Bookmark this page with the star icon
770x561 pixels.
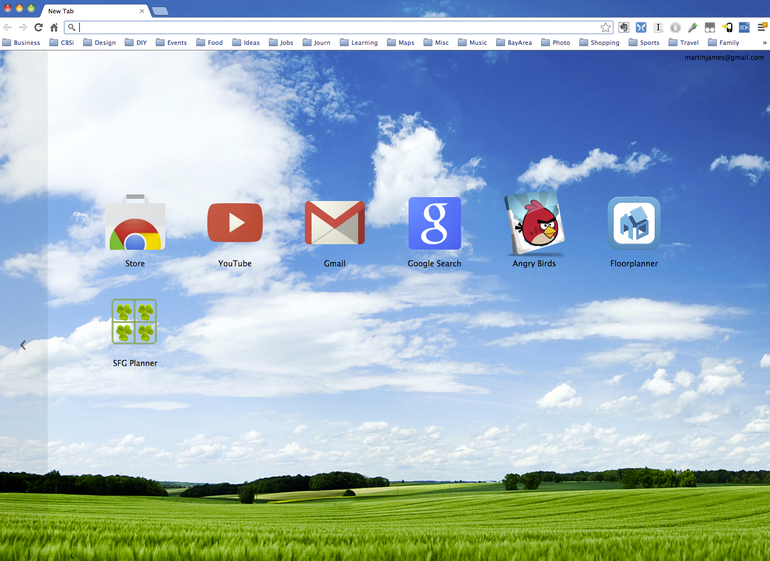coord(606,28)
